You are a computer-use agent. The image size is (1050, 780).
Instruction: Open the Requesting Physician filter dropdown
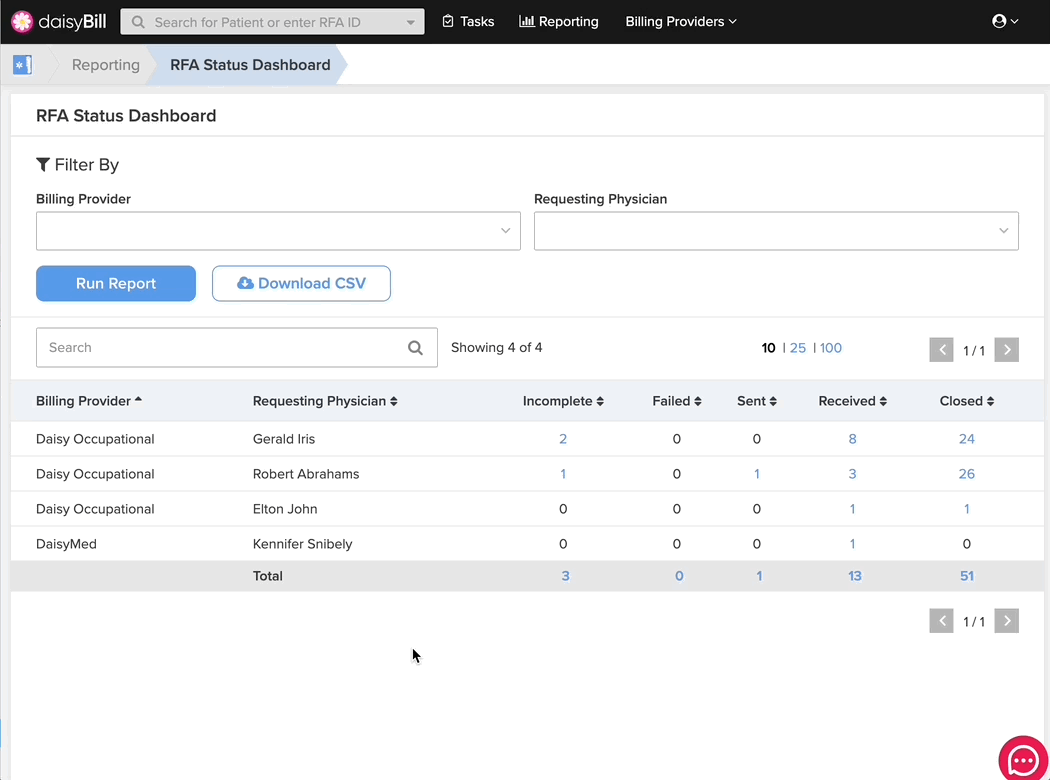(x=776, y=231)
